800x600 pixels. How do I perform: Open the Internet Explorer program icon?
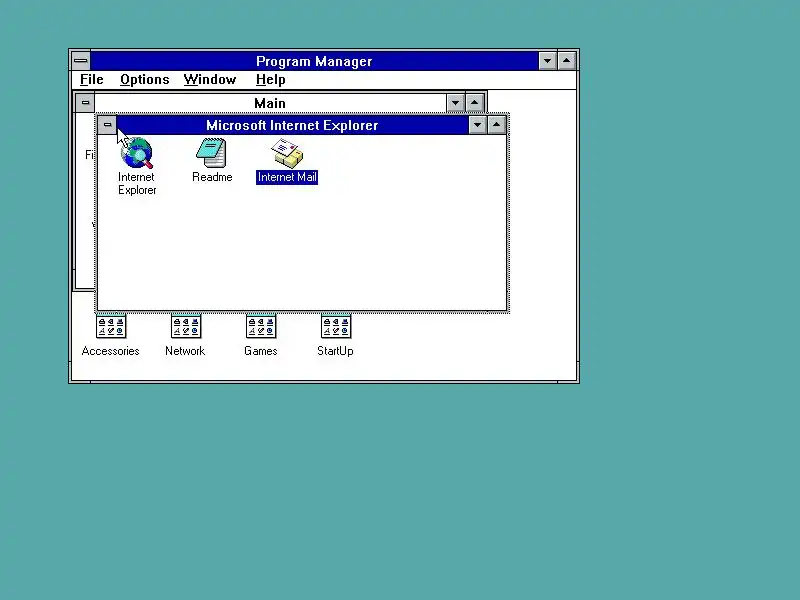click(137, 153)
